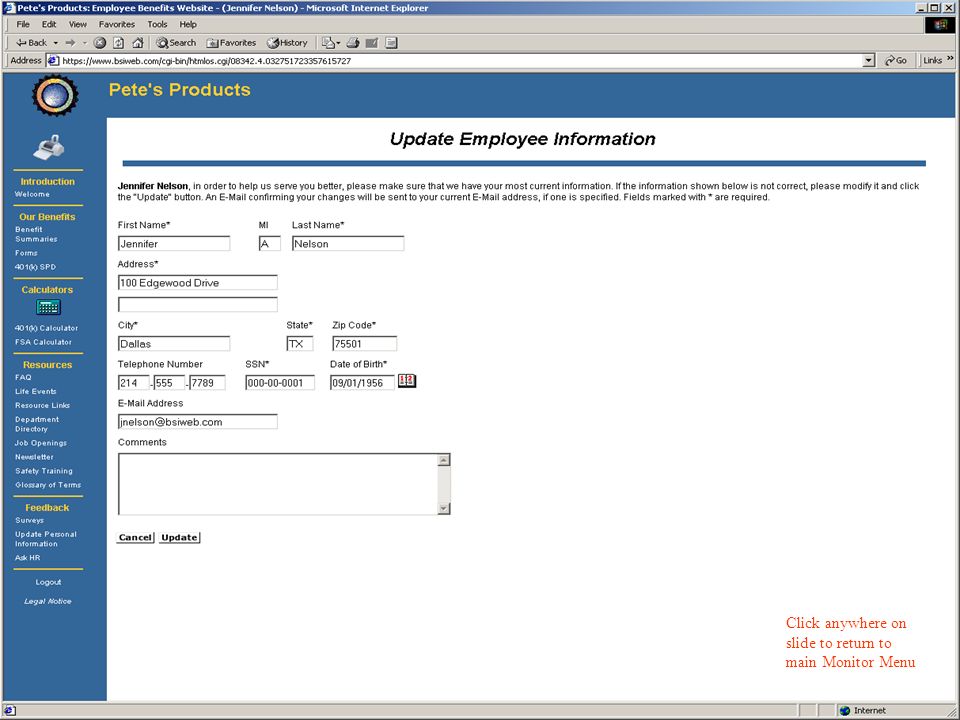Open the Edit menu
The image size is (960, 720).
[x=49, y=24]
